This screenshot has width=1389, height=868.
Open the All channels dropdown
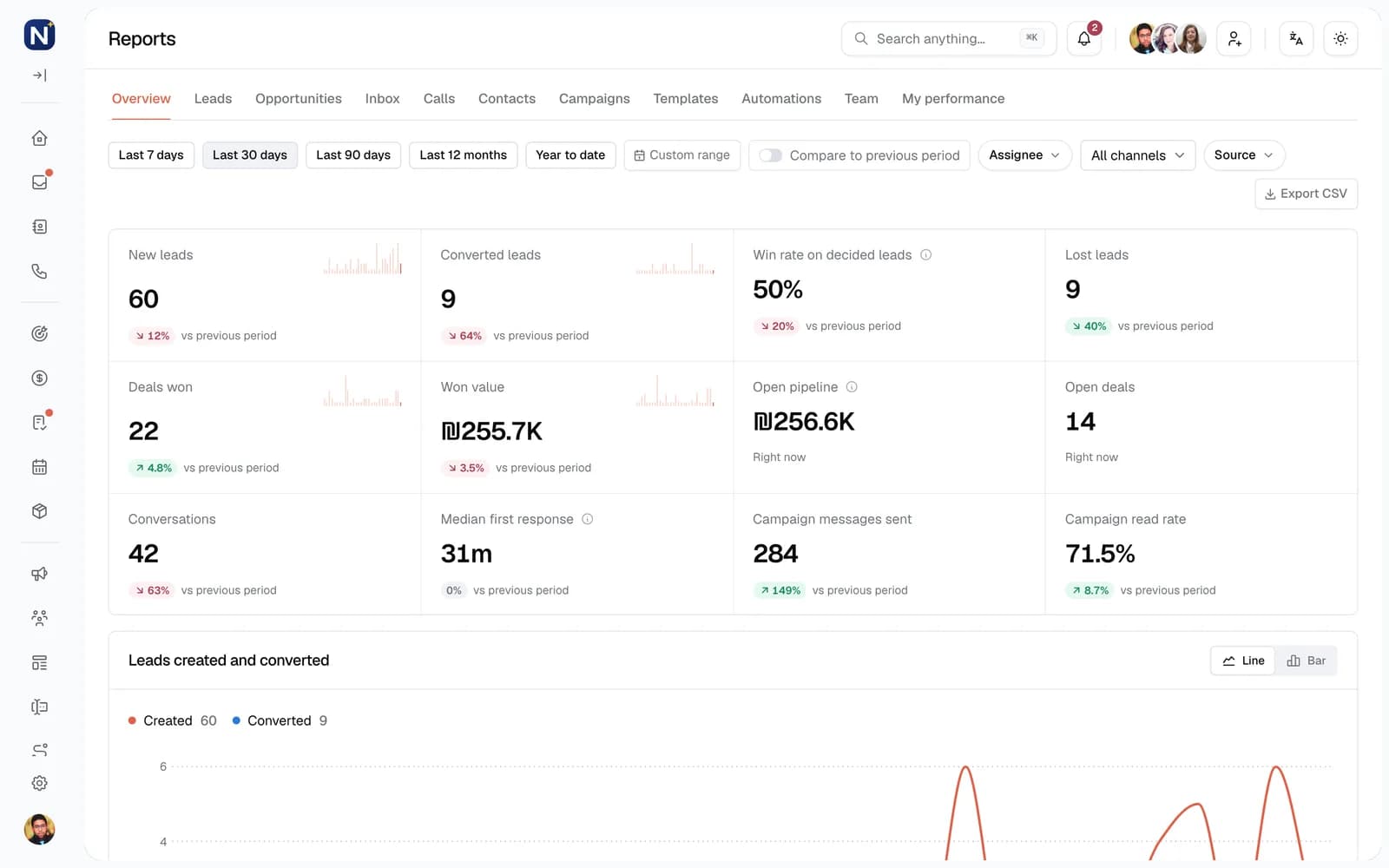pyautogui.click(x=1137, y=155)
